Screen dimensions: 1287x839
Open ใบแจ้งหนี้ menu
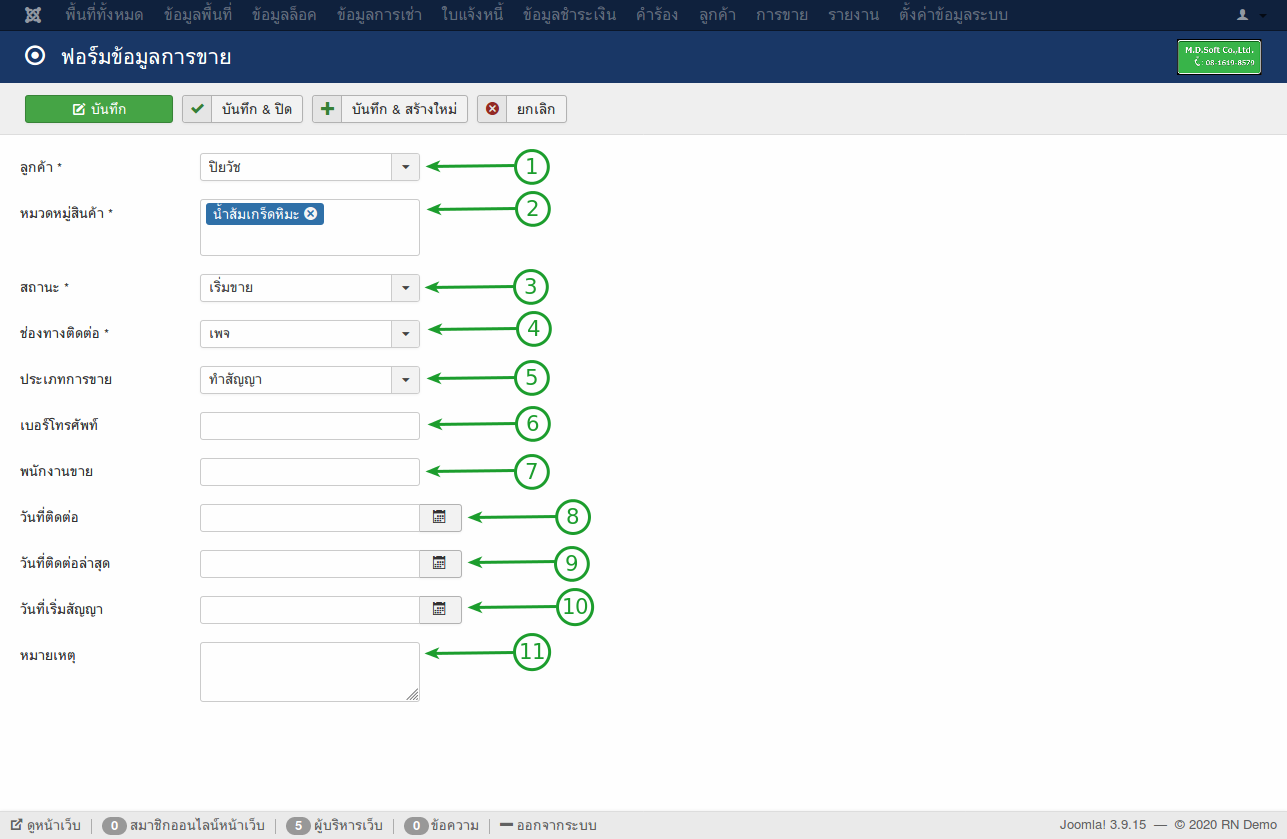(x=472, y=15)
